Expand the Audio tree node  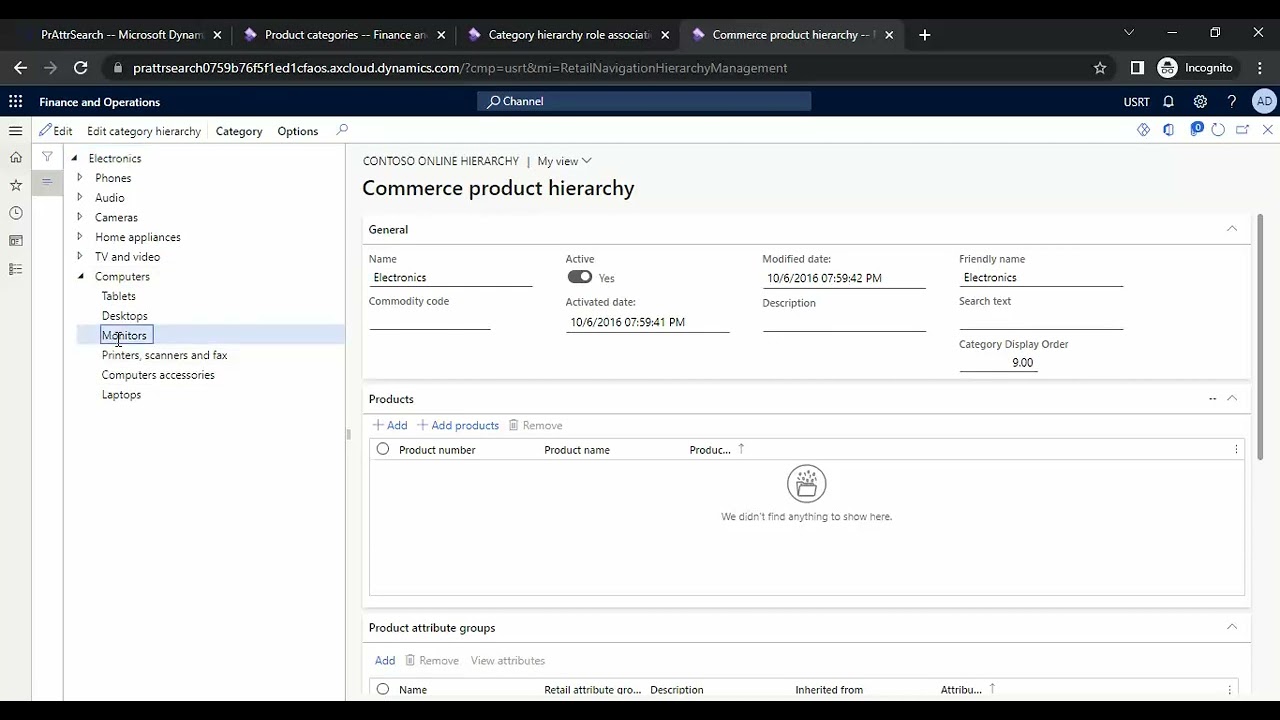[x=80, y=197]
